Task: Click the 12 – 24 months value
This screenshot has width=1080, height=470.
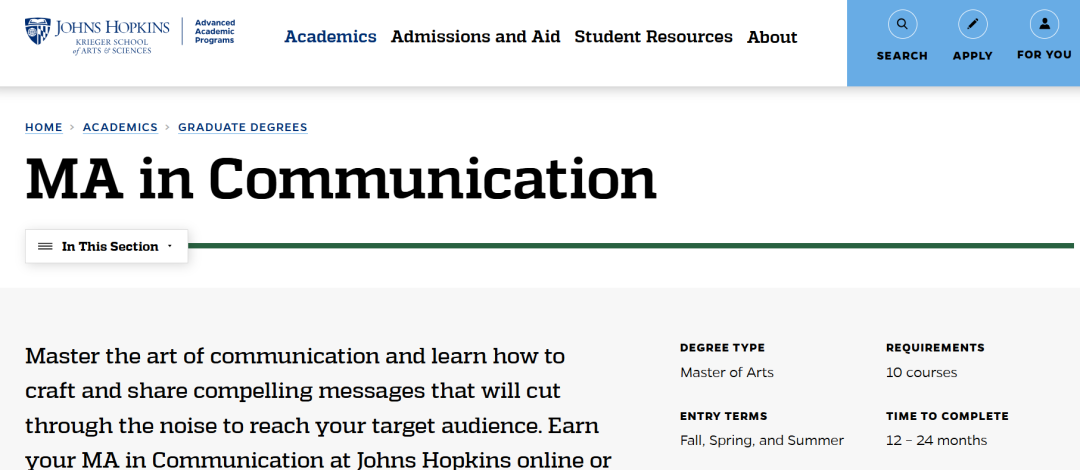Action: (937, 441)
